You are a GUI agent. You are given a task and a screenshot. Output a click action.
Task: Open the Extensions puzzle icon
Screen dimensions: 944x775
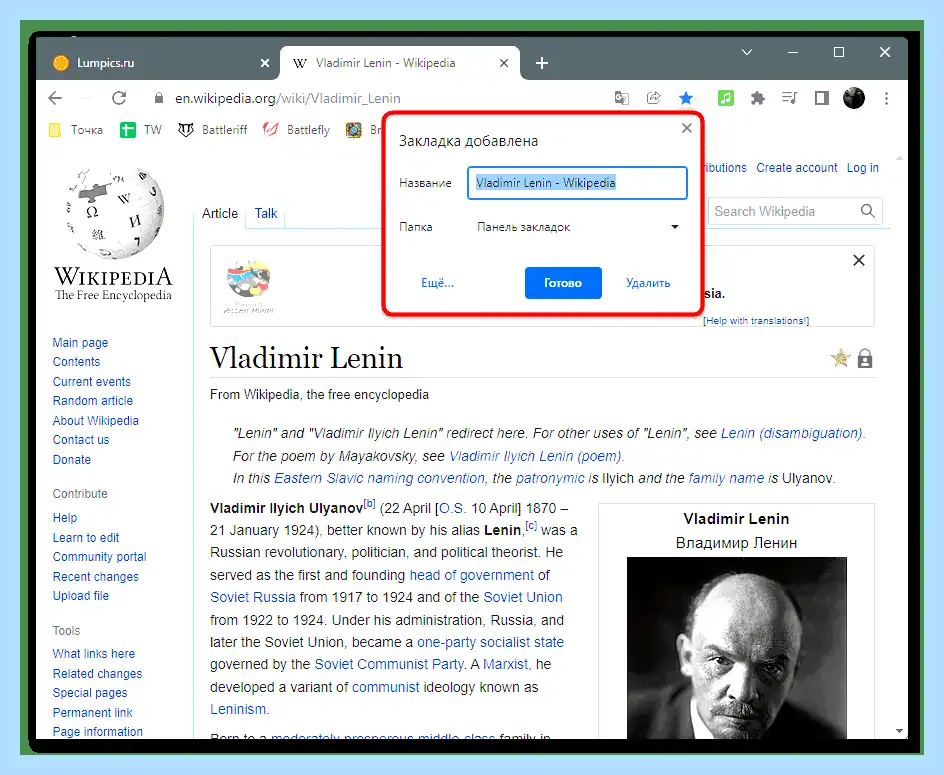[x=757, y=98]
